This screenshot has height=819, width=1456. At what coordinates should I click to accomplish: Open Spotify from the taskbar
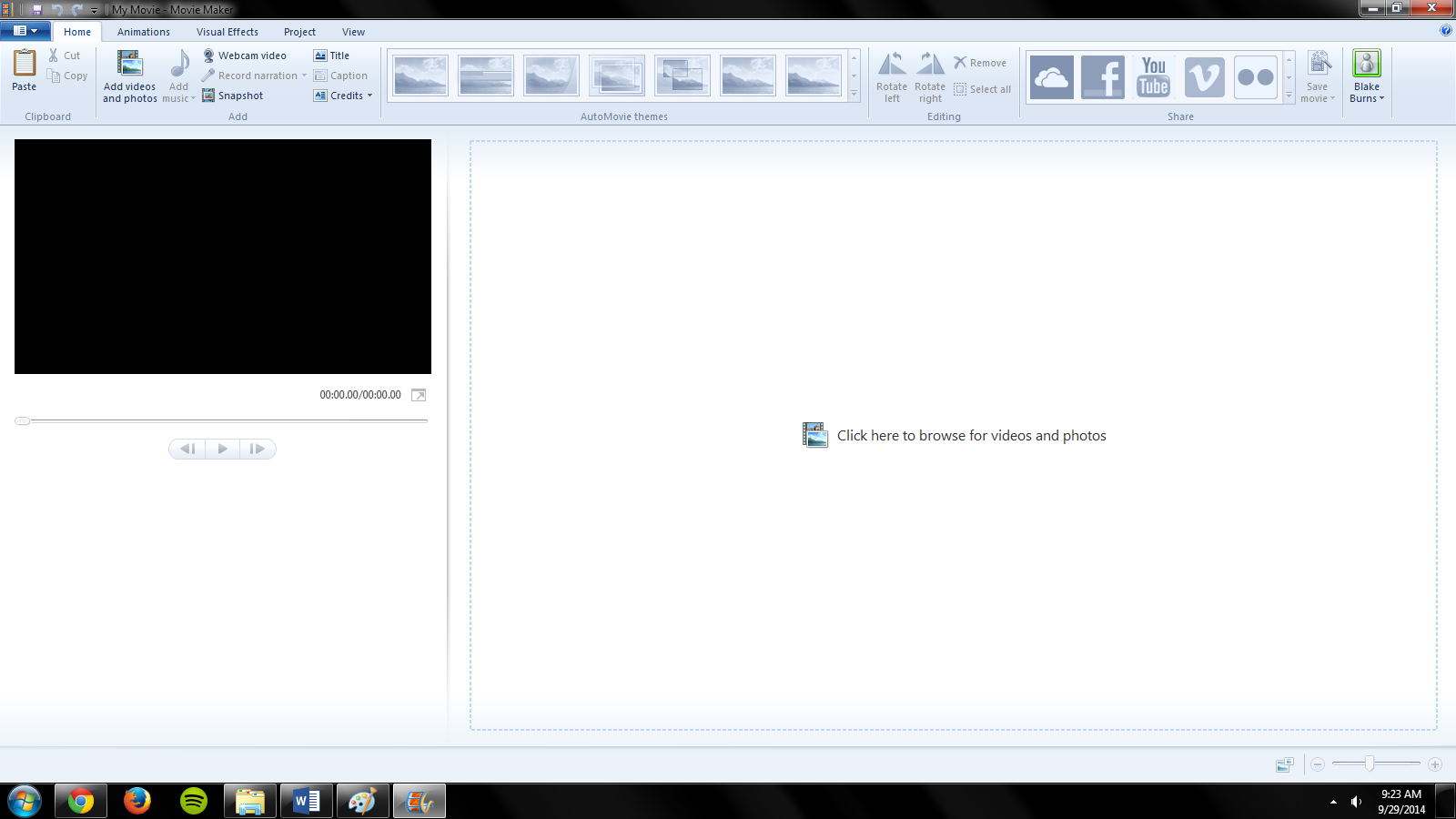tap(194, 801)
